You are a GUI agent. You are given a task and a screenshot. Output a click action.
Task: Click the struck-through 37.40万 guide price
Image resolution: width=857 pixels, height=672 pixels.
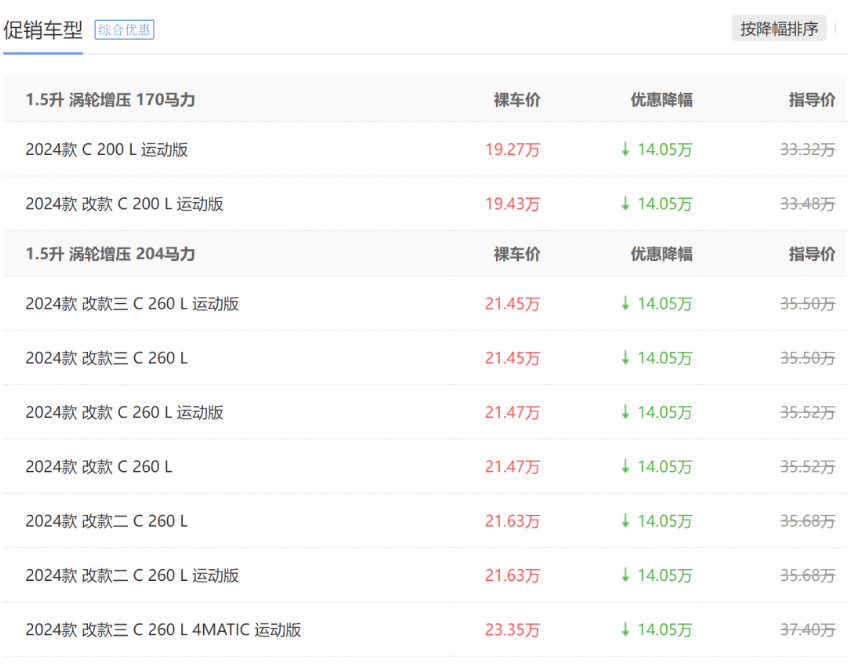(x=807, y=630)
